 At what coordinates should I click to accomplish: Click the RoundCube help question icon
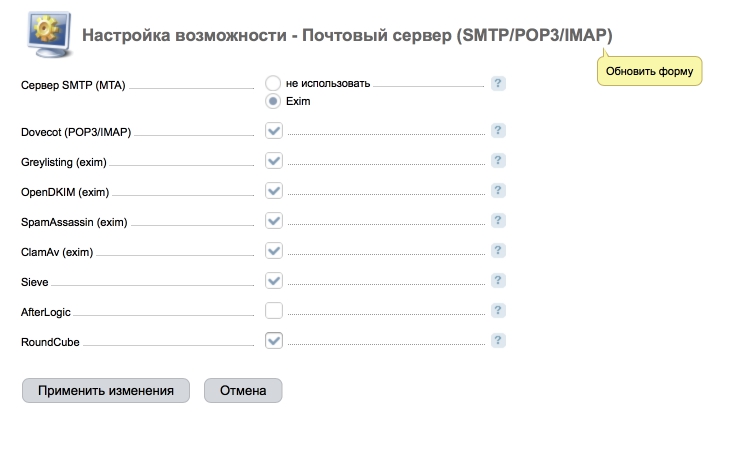pos(498,341)
